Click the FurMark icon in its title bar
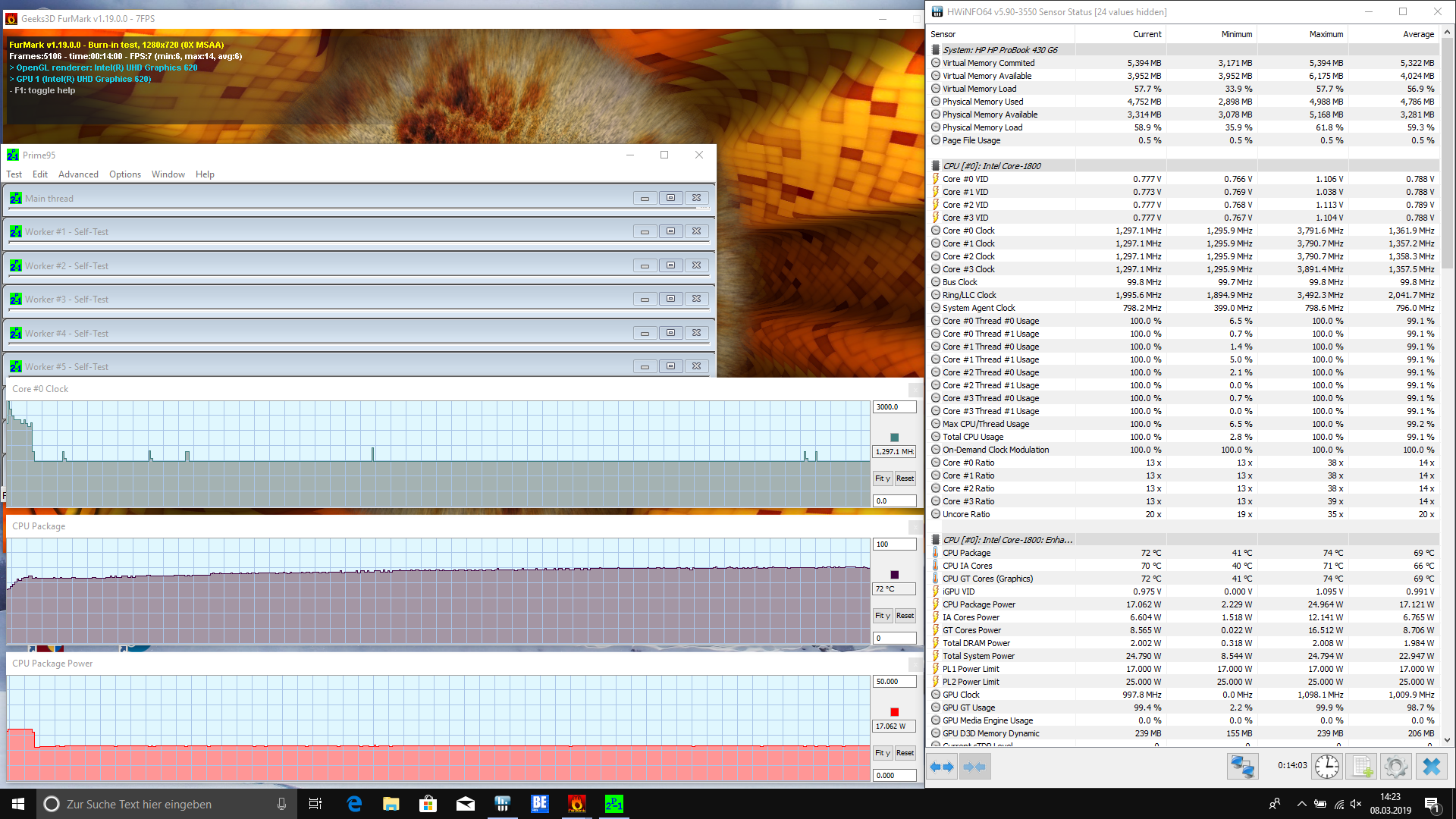 11,18
